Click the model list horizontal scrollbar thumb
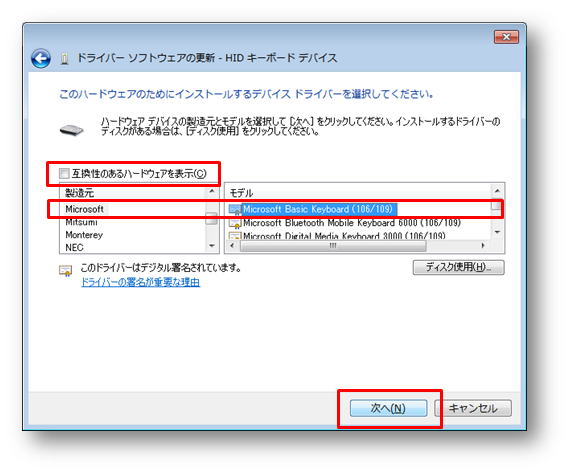The image size is (569, 473). tap(333, 246)
